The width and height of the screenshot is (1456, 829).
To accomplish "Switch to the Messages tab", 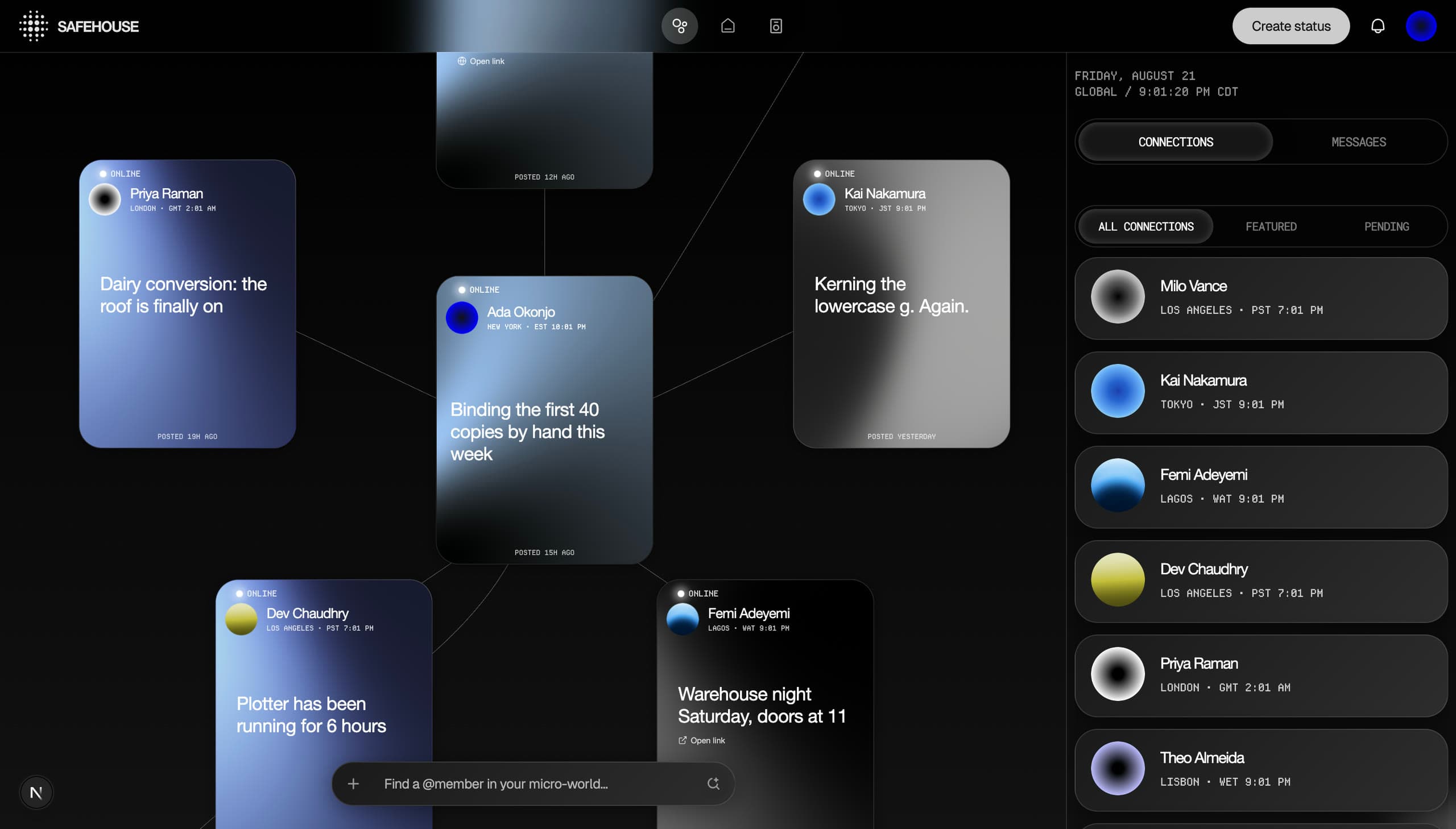I will click(x=1359, y=142).
